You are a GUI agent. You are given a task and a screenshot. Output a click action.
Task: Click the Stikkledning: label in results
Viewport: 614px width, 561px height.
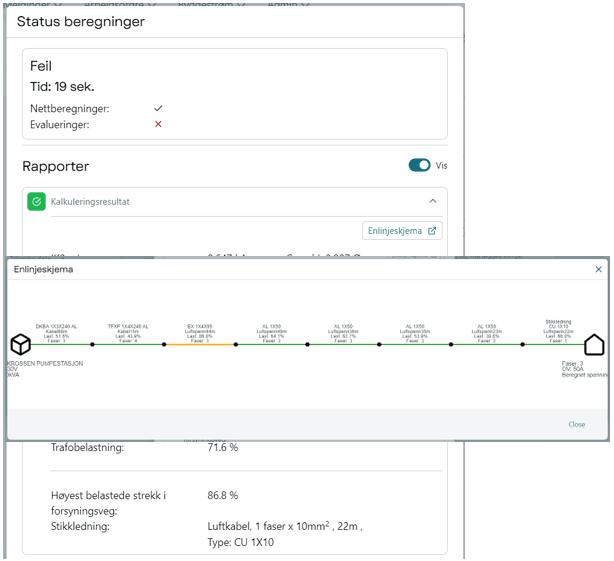(x=80, y=526)
